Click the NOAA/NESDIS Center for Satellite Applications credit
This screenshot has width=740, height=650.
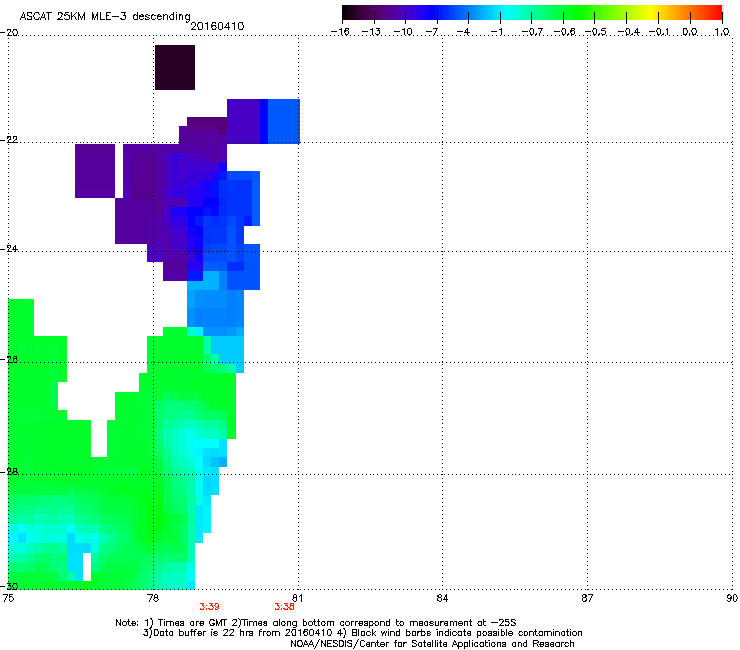click(x=432, y=644)
